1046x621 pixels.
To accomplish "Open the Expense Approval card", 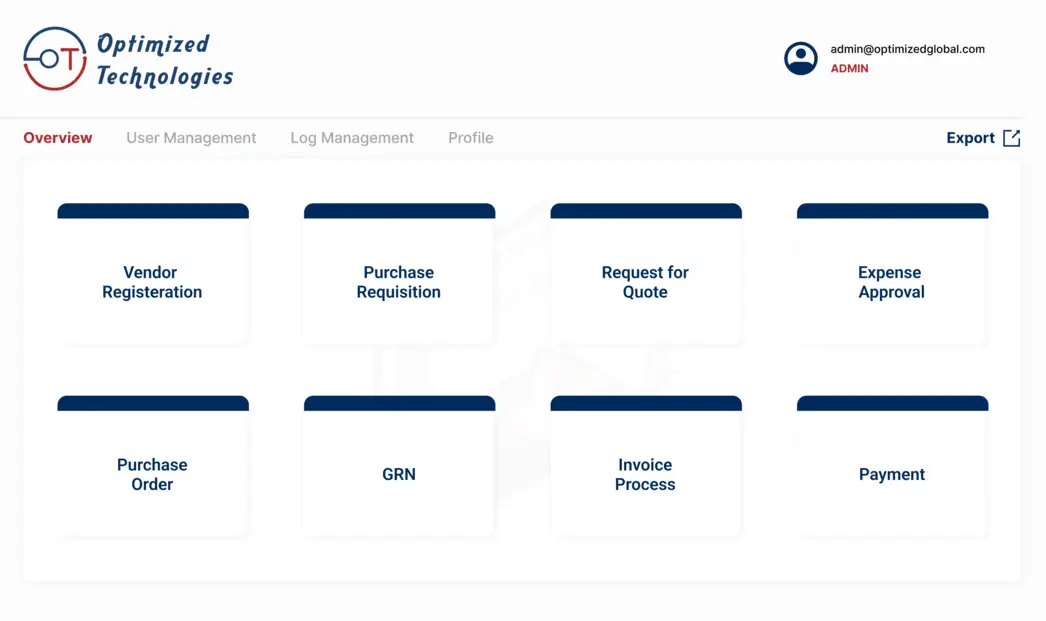I will (x=891, y=282).
